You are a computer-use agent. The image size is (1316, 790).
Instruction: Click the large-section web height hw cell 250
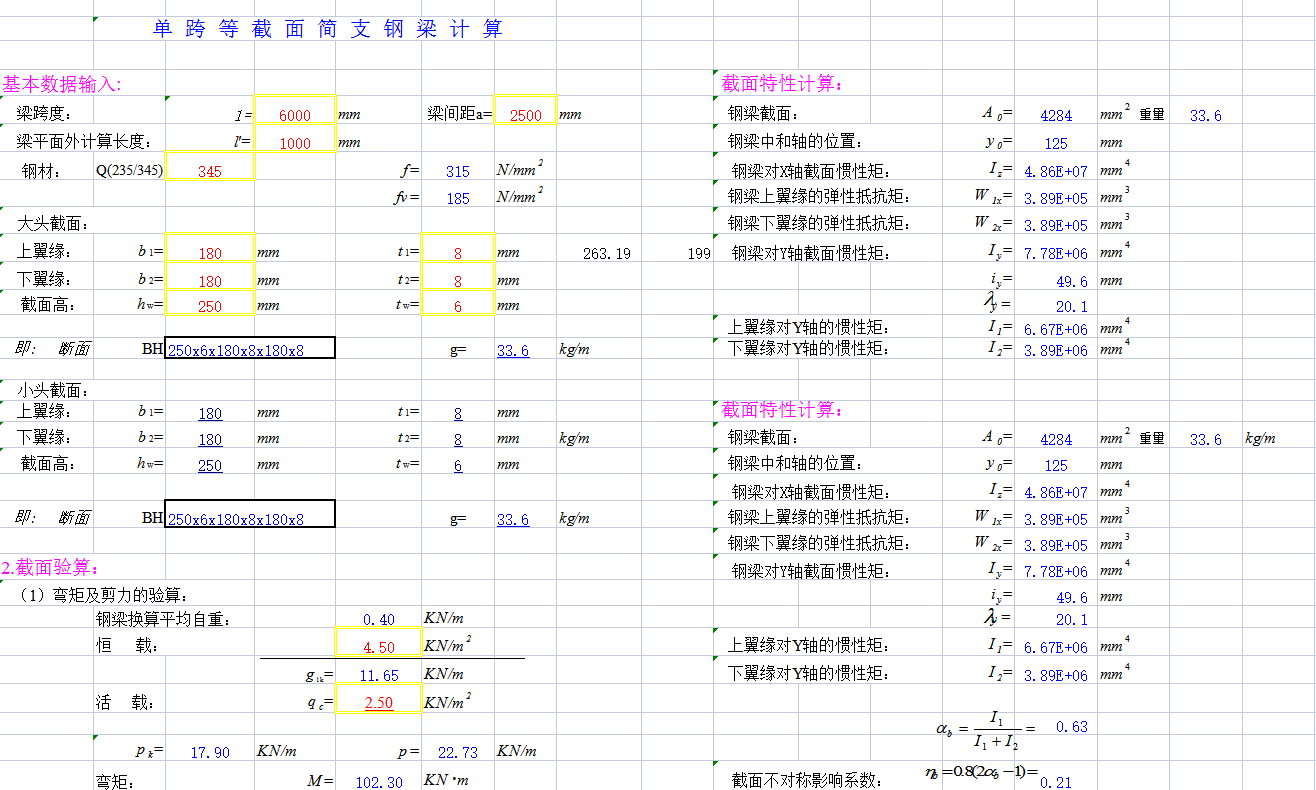(210, 306)
